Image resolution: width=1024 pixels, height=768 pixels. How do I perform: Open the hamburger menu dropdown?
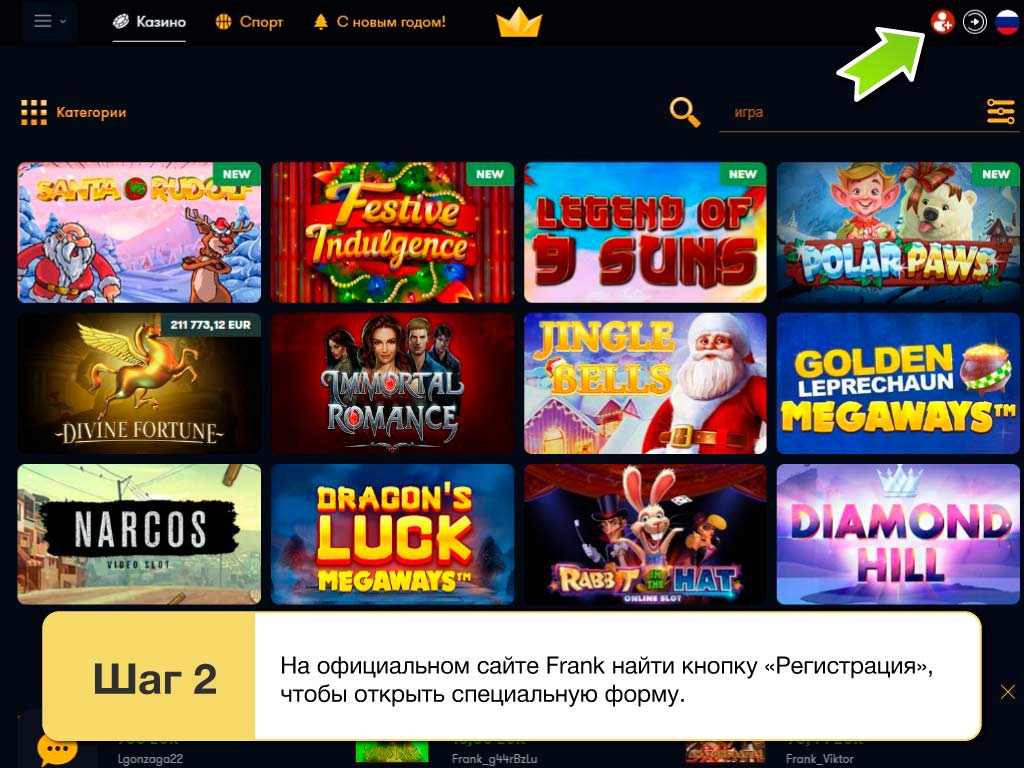click(50, 22)
